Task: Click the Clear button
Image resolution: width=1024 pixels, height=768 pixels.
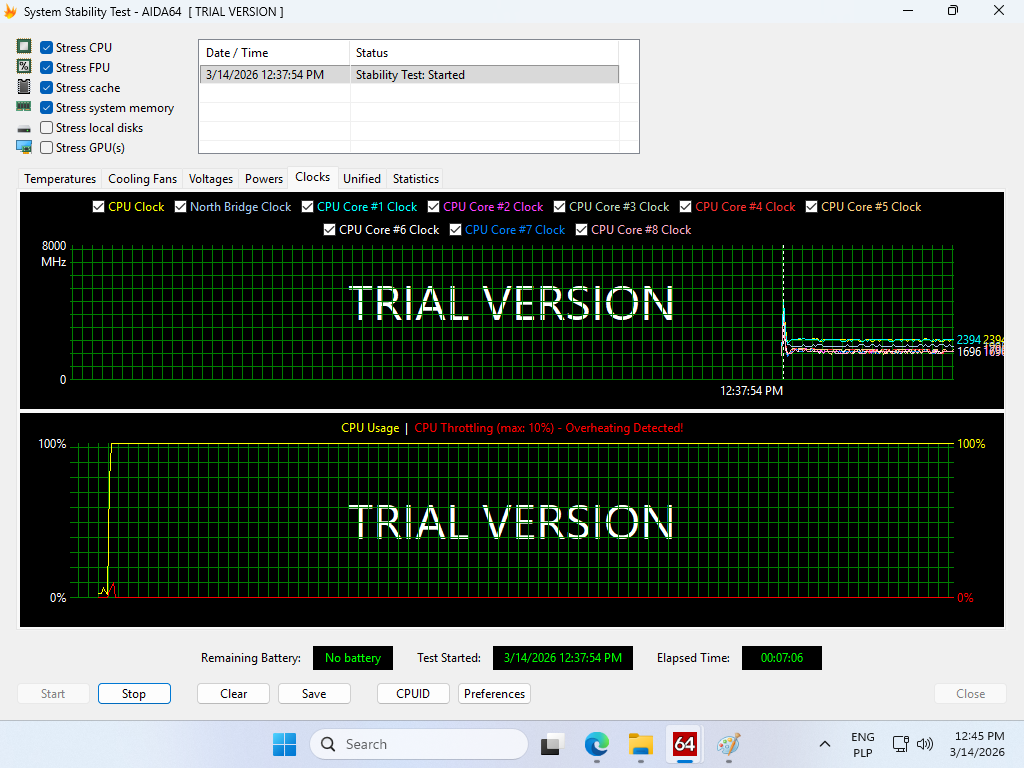Action: coord(233,694)
